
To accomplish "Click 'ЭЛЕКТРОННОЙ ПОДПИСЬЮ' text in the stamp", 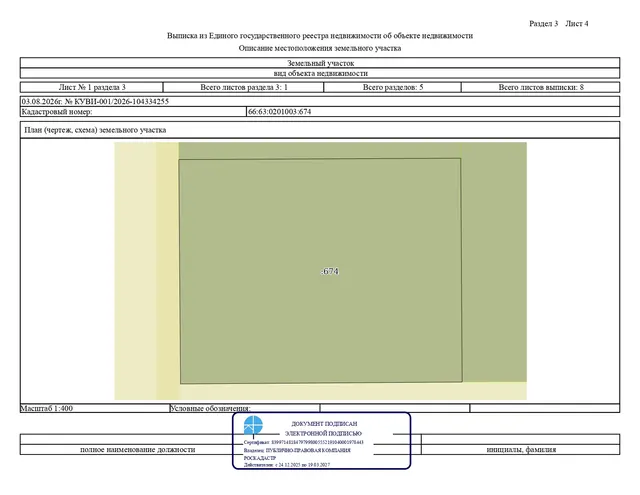I will [323, 433].
